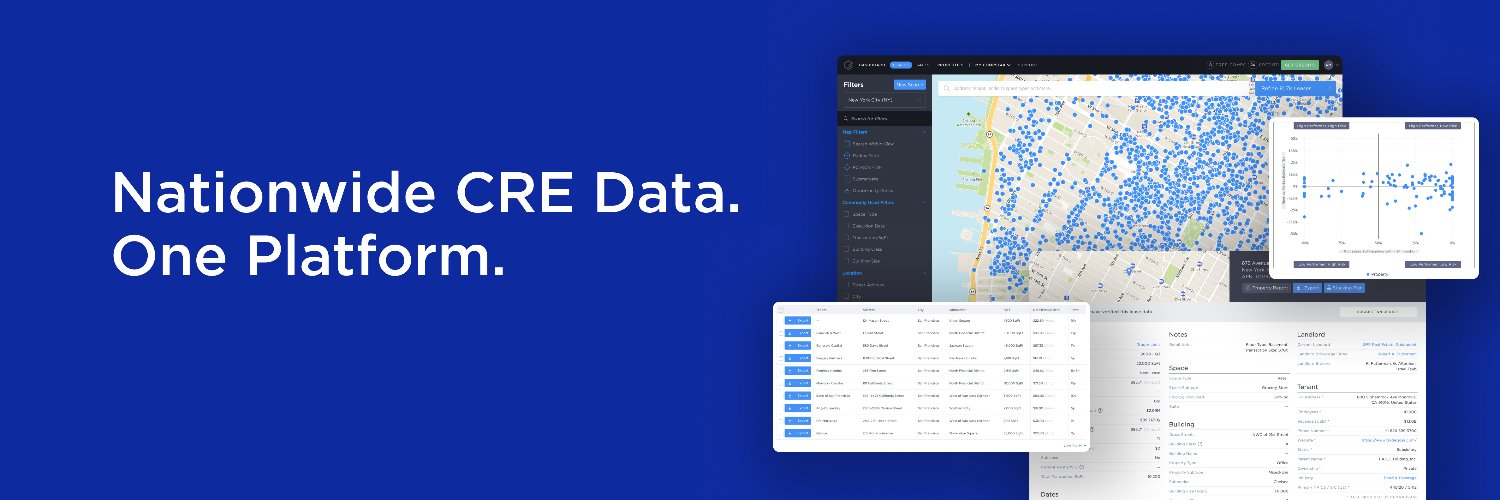Tick the Transaction SqFt filter checkbox
The height and width of the screenshot is (500, 1500).
pos(846,237)
